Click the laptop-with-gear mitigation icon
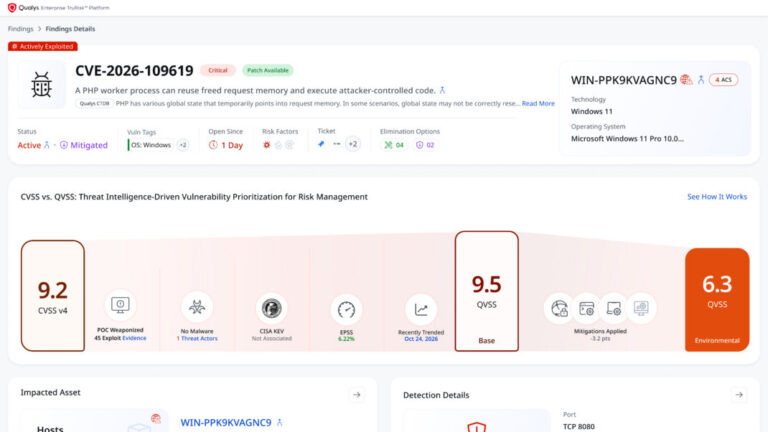This screenshot has height=432, width=768. pyautogui.click(x=614, y=308)
